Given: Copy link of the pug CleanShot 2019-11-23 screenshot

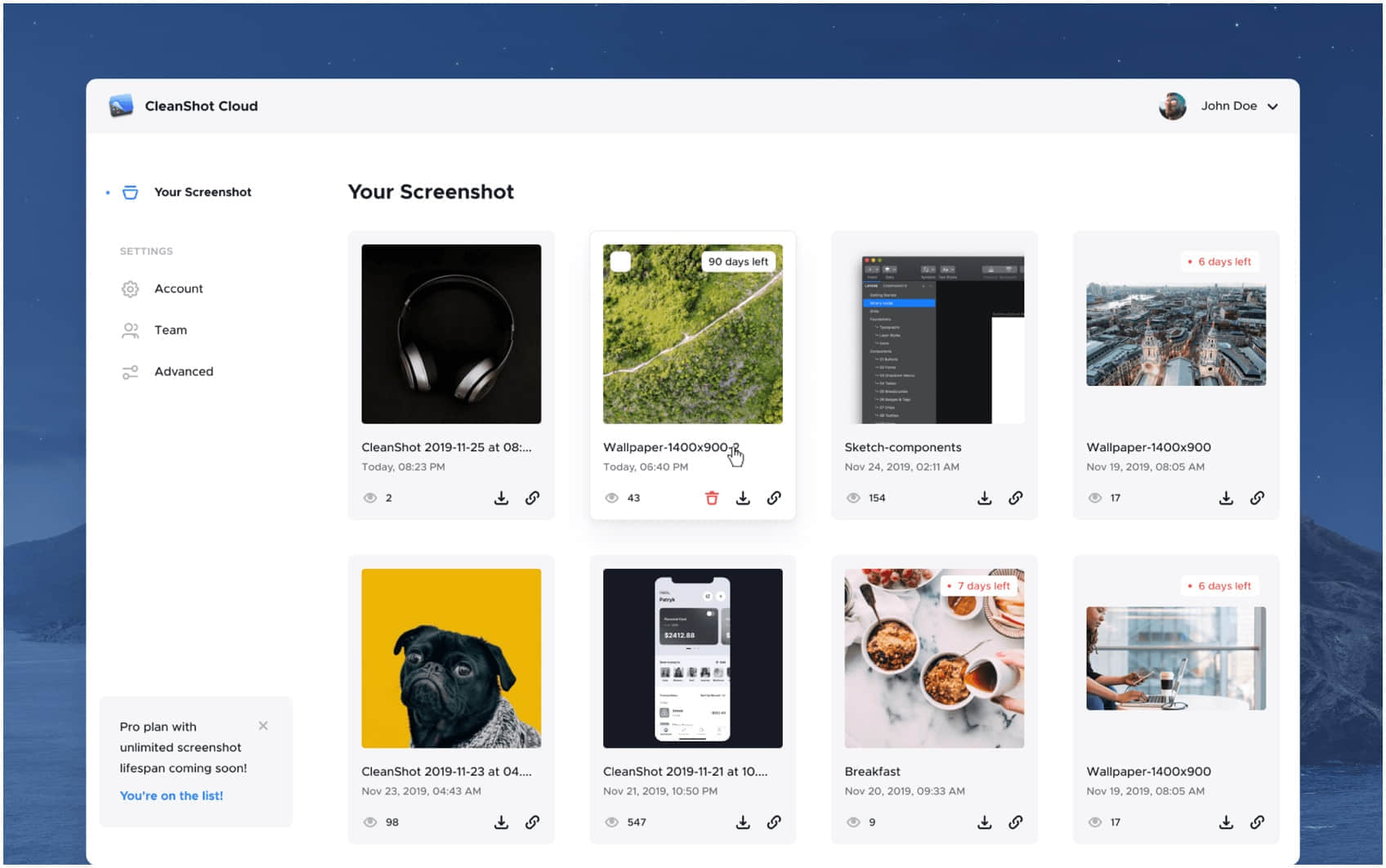Looking at the screenshot, I should pos(533,822).
